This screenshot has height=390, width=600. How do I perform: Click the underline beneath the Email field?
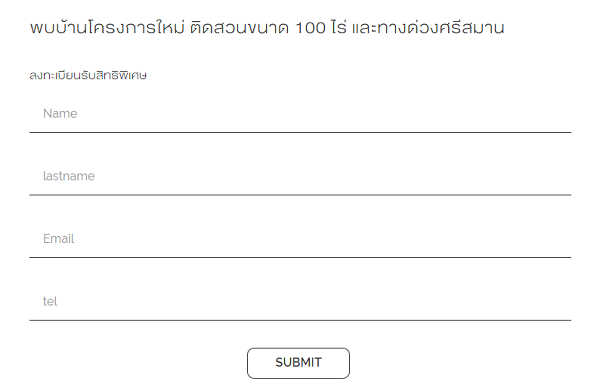coord(300,258)
